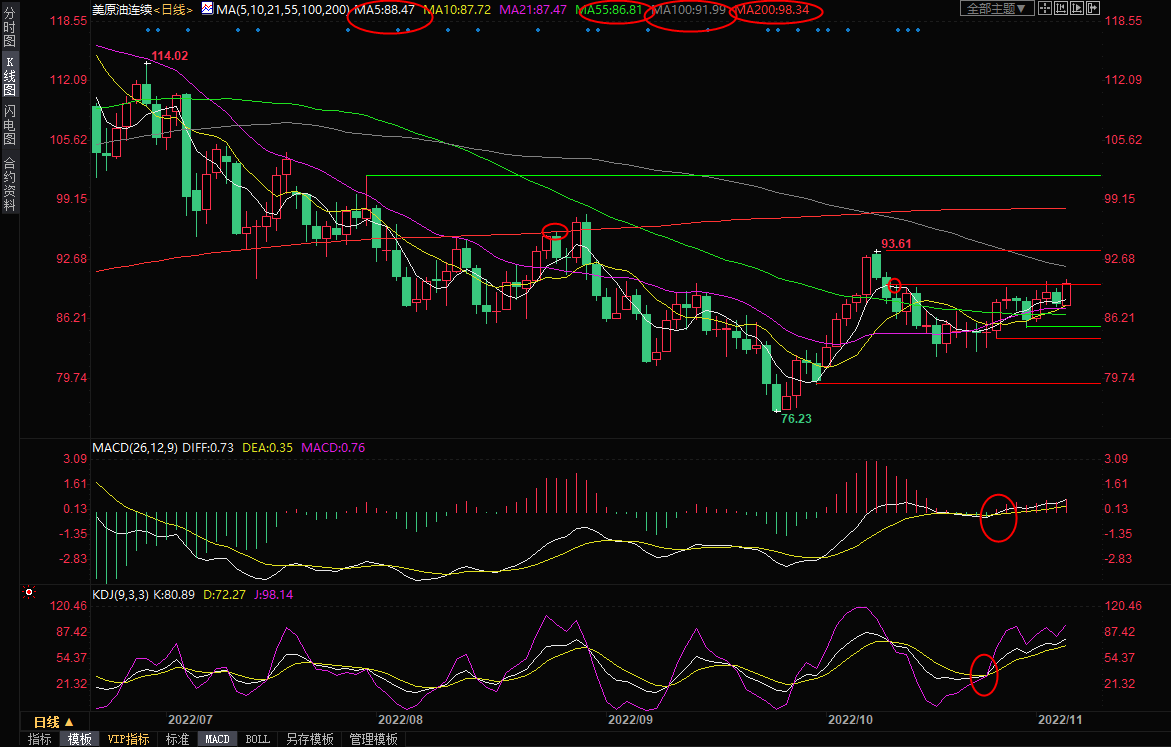Open the 闪电图 side tab
Screen dimensions: 1171x747
pos(9,125)
